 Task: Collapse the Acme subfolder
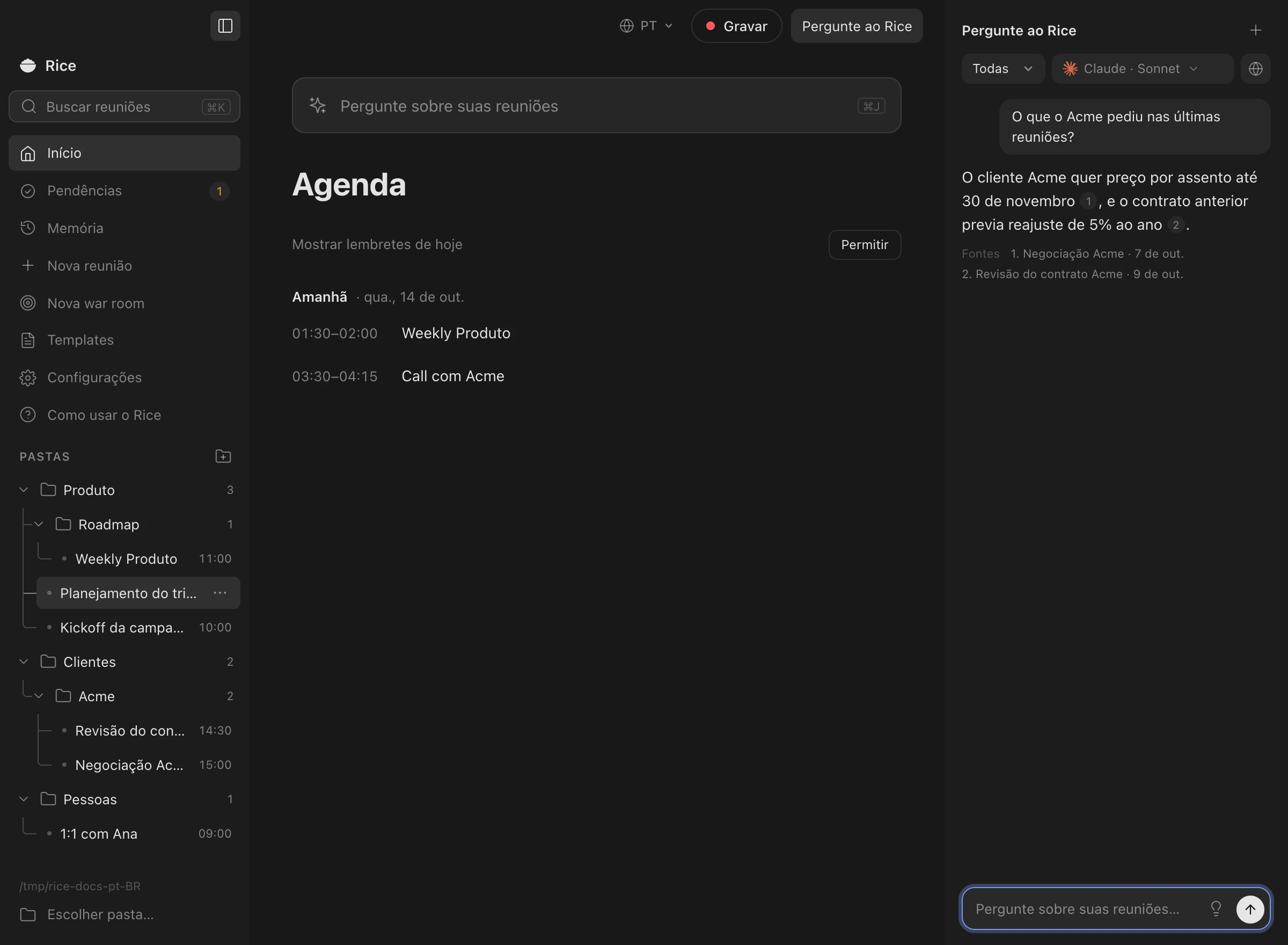click(x=39, y=695)
